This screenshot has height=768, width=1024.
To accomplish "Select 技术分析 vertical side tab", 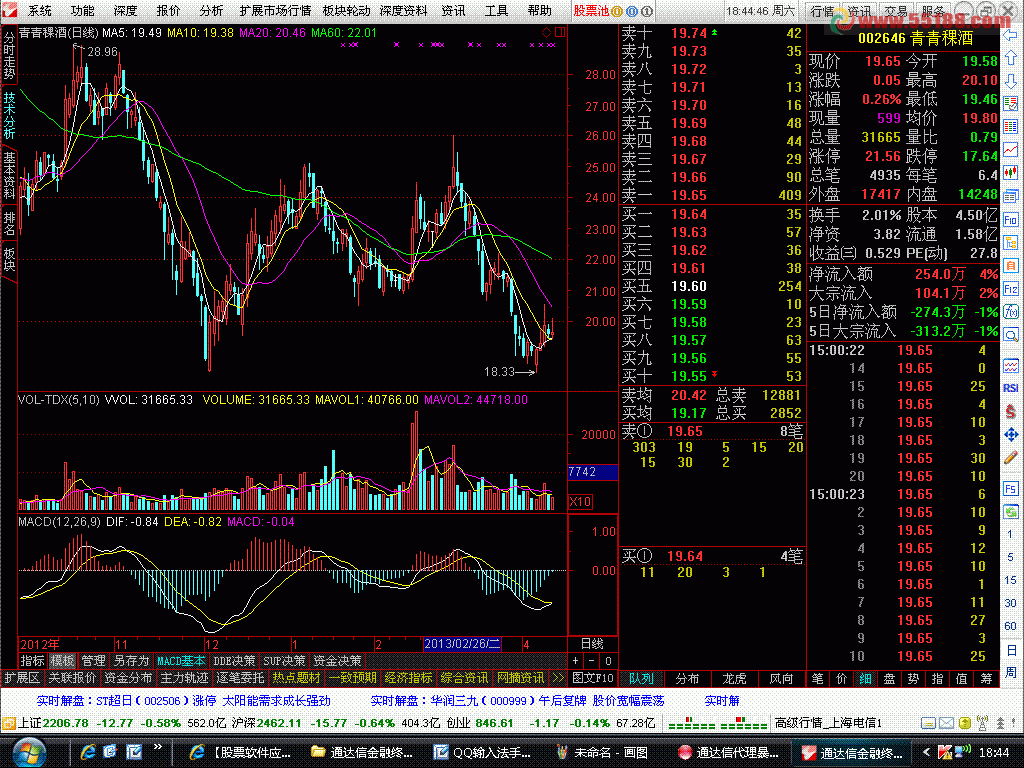I will point(9,115).
